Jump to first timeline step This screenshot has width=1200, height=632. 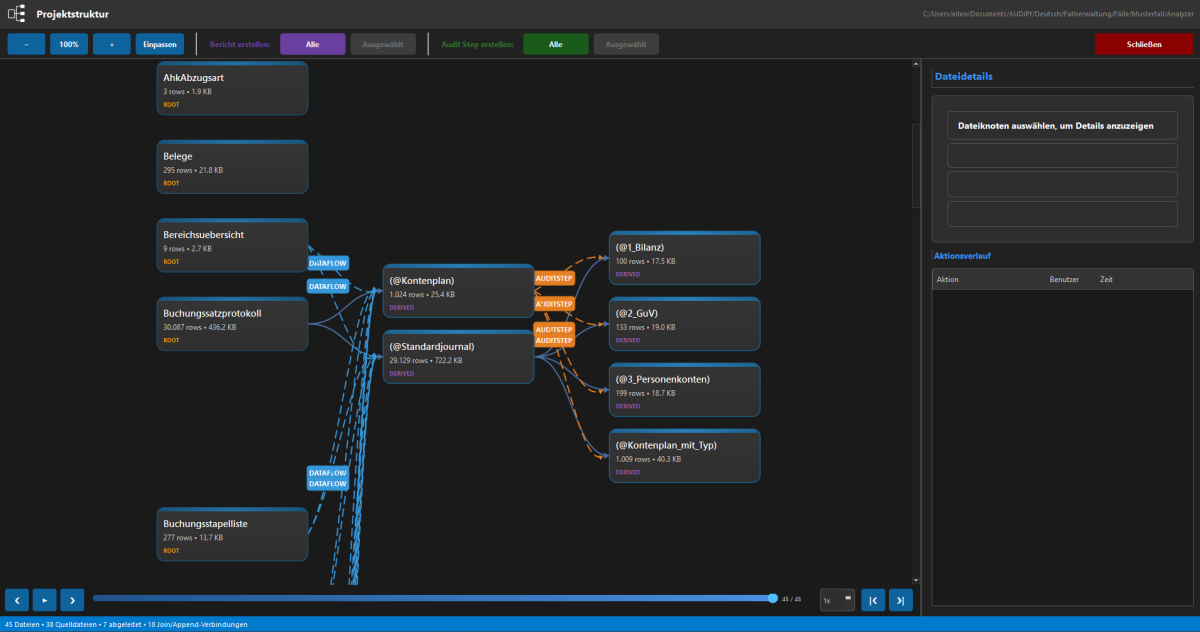click(x=873, y=600)
